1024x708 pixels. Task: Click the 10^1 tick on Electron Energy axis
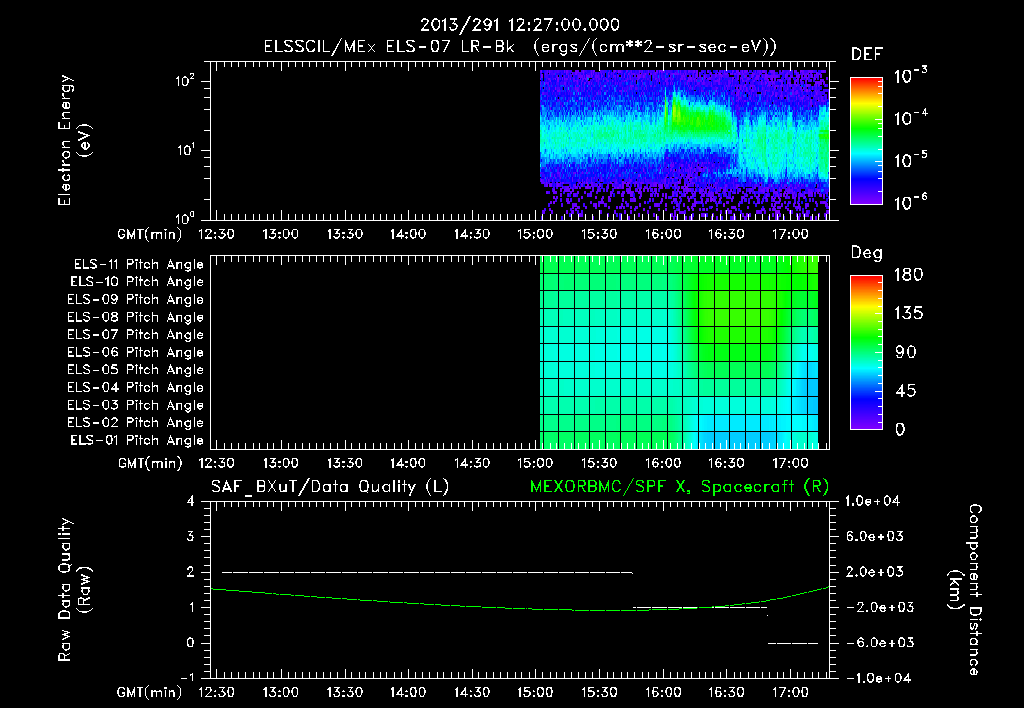point(185,150)
